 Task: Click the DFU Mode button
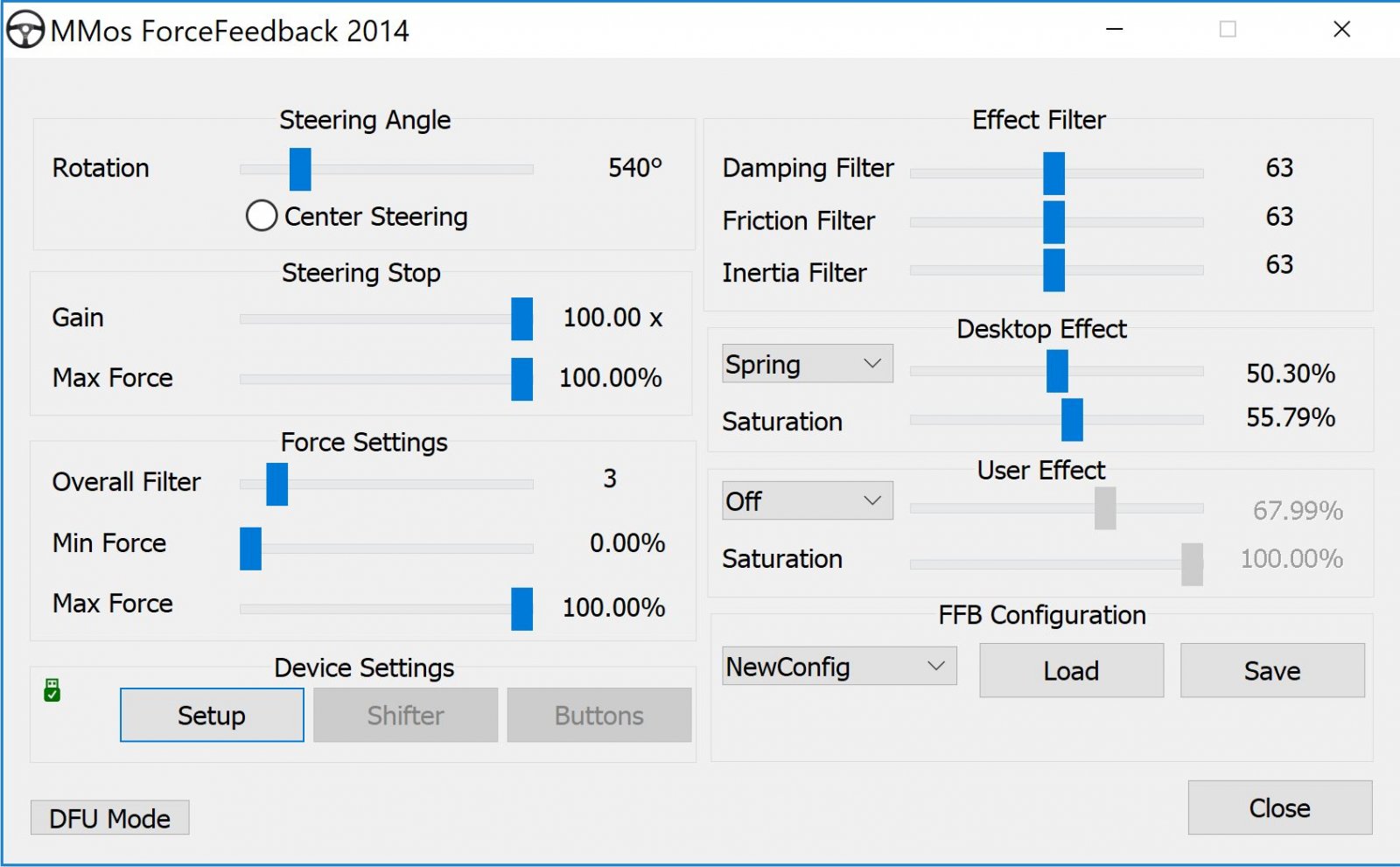coord(109,818)
